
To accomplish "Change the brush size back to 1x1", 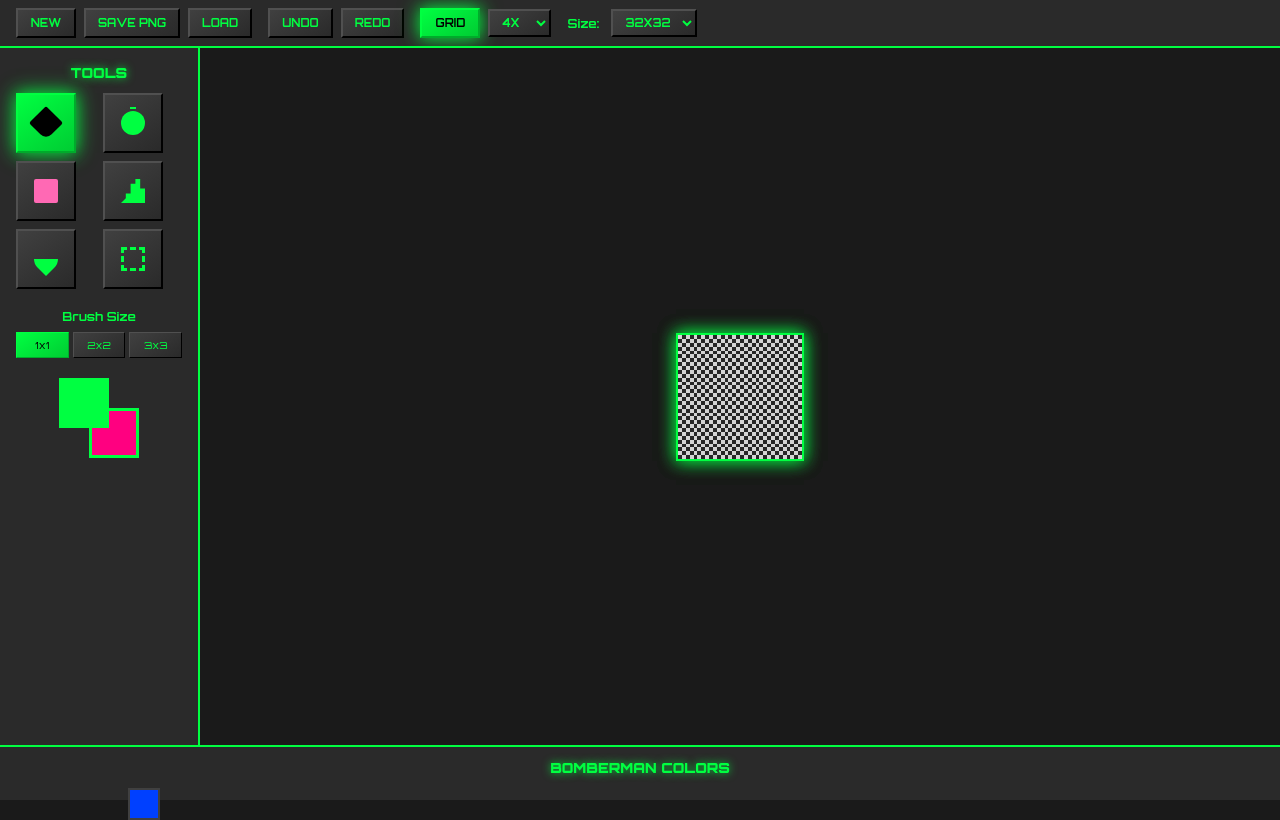I will pos(42,344).
